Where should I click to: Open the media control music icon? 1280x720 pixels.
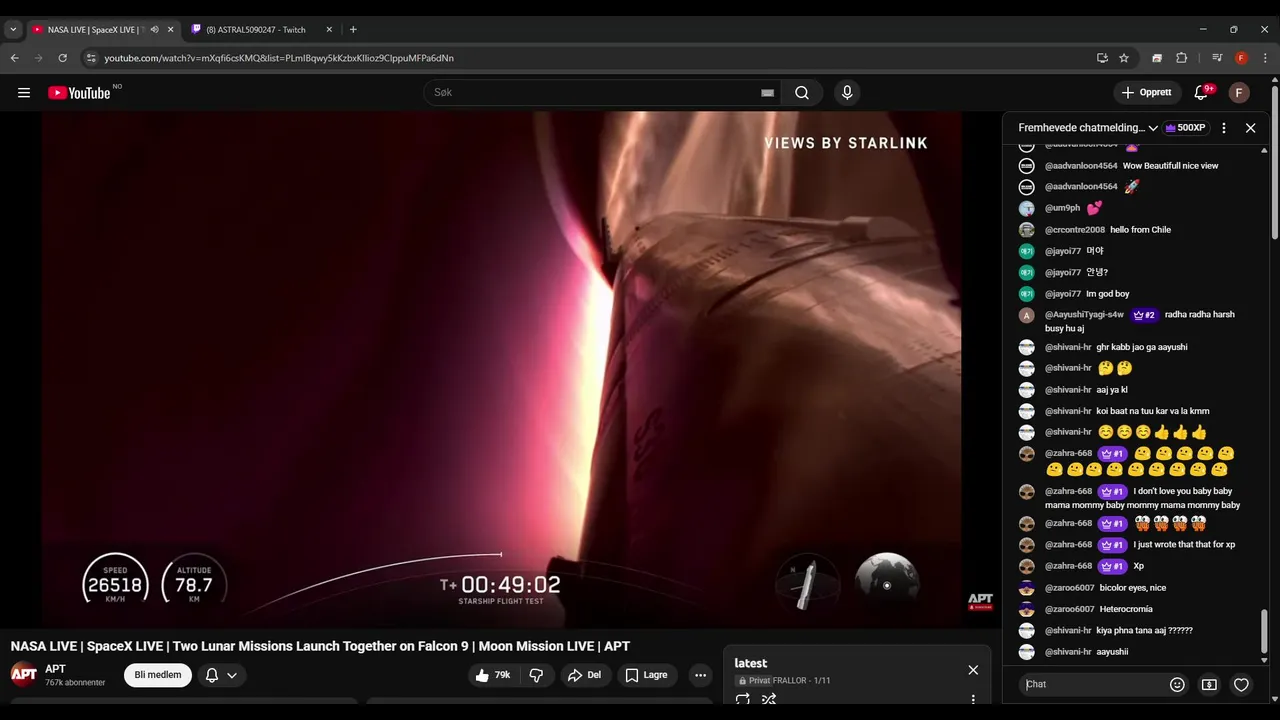[x=1217, y=58]
